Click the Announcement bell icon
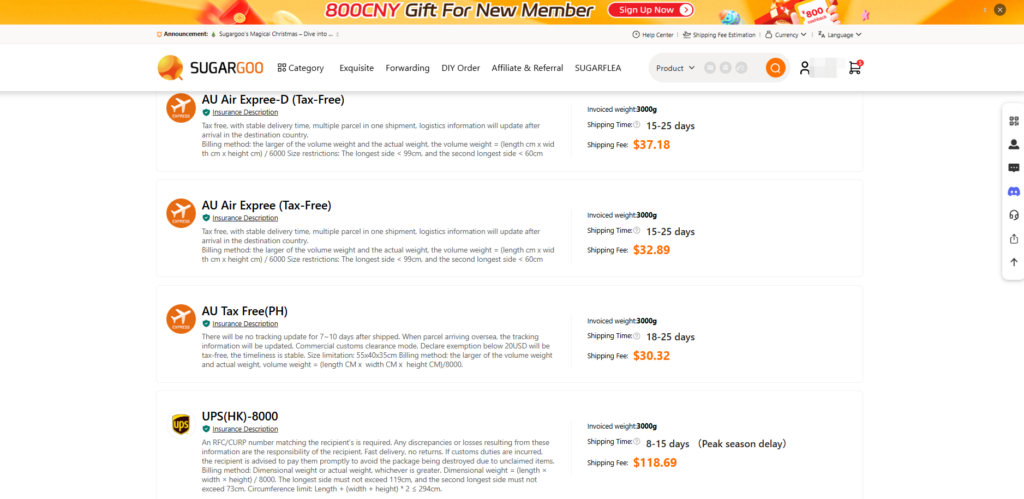 [x=159, y=34]
